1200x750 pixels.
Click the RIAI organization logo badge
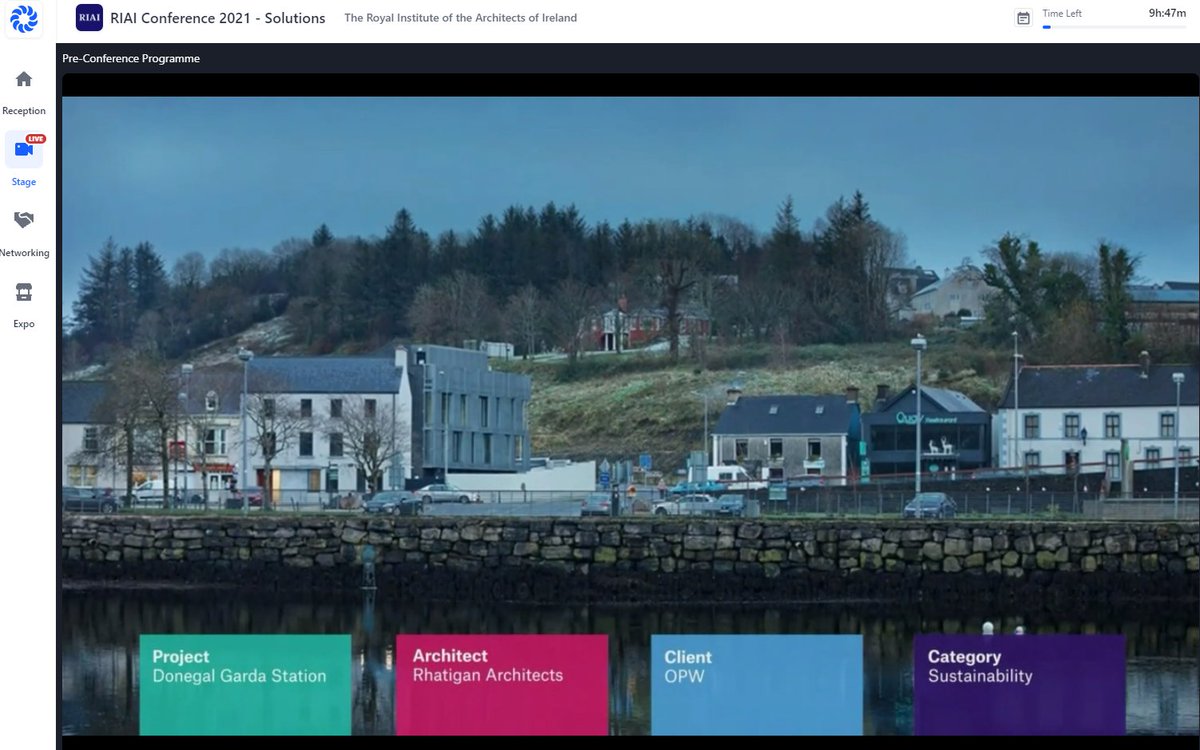pyautogui.click(x=89, y=18)
